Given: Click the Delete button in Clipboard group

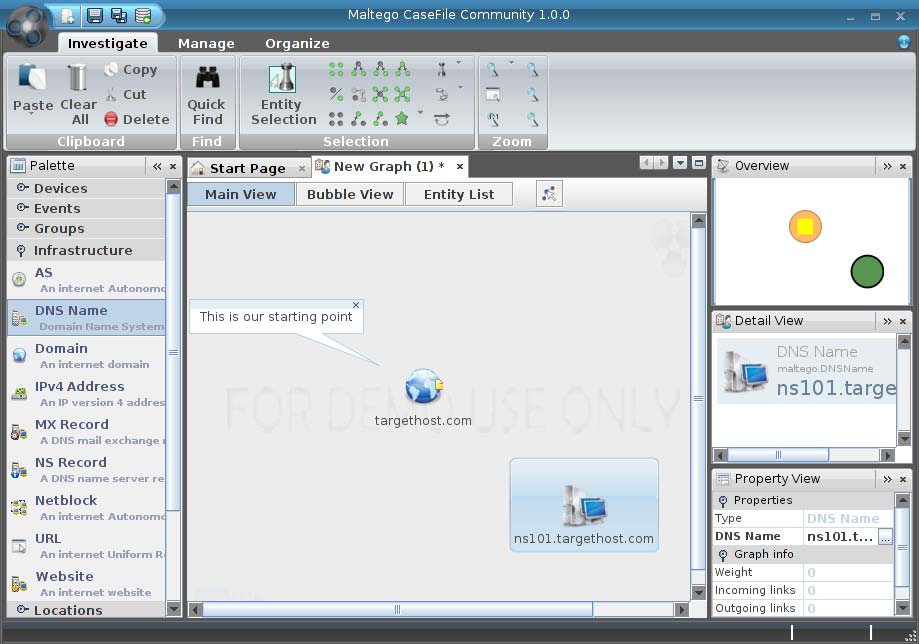Looking at the screenshot, I should click(x=137, y=119).
